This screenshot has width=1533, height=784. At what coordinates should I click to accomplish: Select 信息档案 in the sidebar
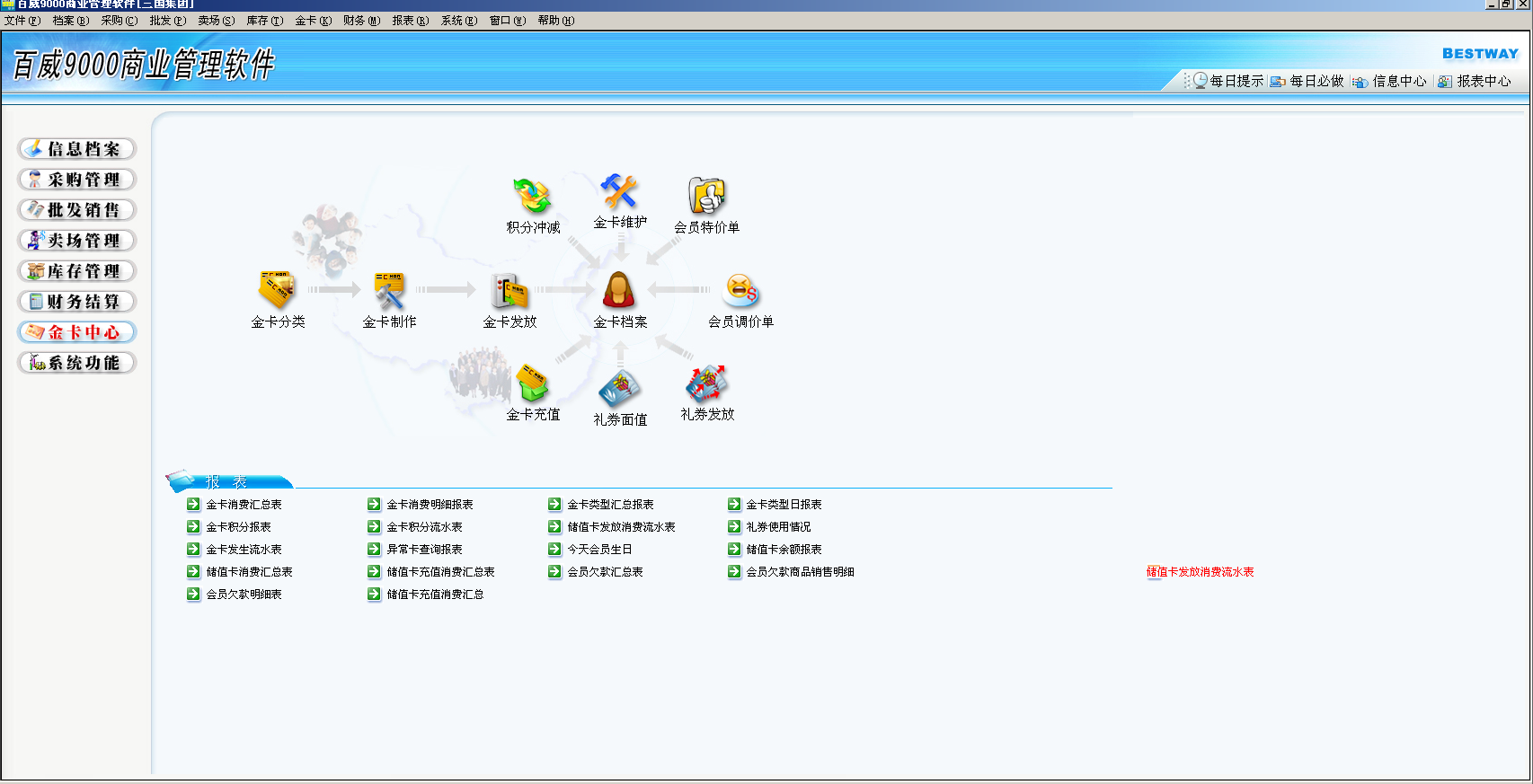[77, 149]
